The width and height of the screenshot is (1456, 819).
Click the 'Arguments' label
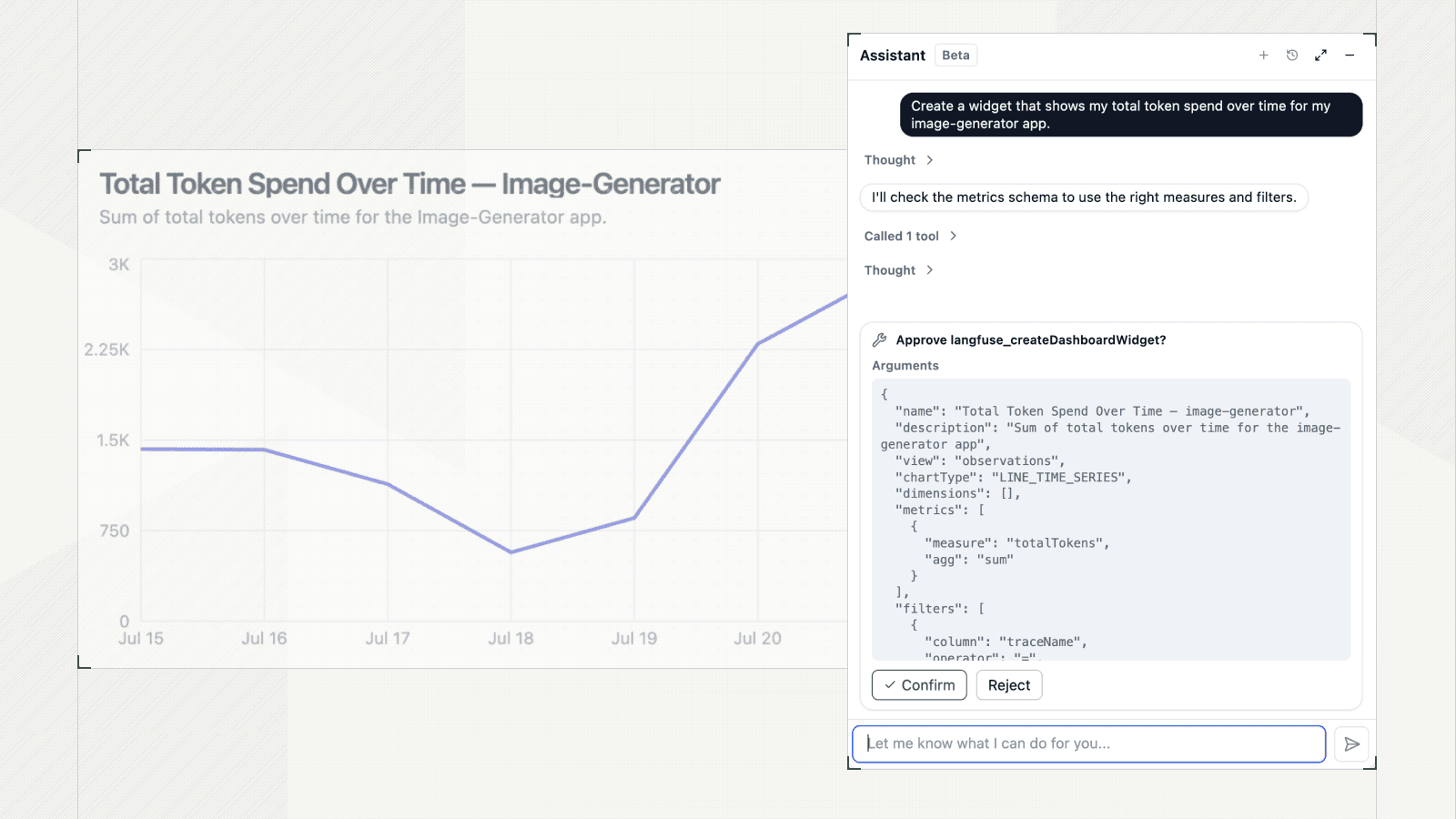[905, 366]
